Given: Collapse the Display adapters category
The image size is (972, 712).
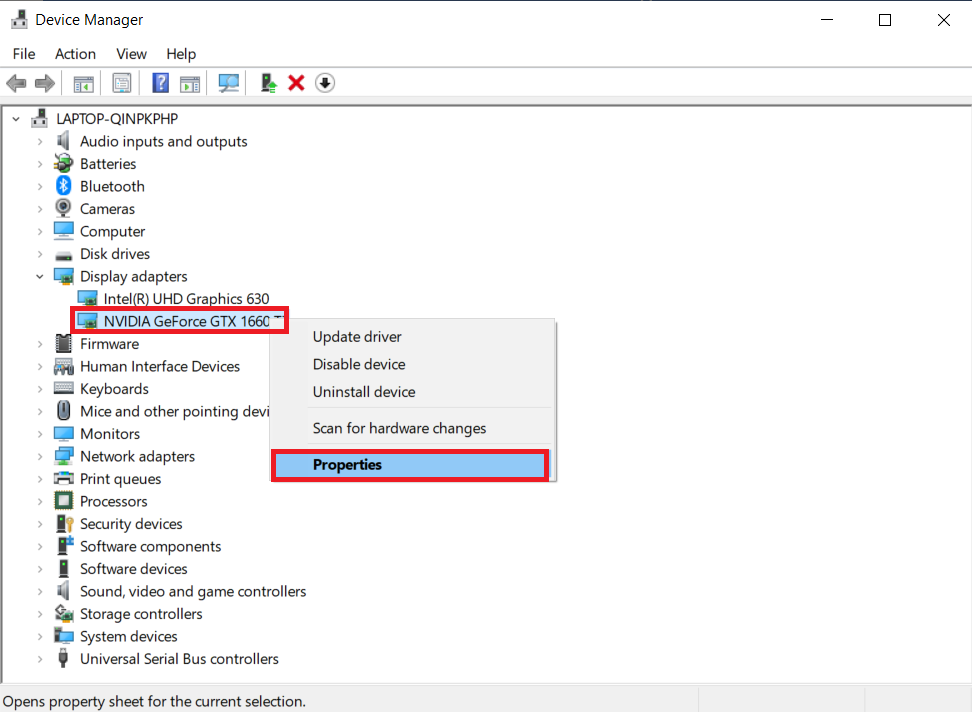Looking at the screenshot, I should pyautogui.click(x=40, y=277).
